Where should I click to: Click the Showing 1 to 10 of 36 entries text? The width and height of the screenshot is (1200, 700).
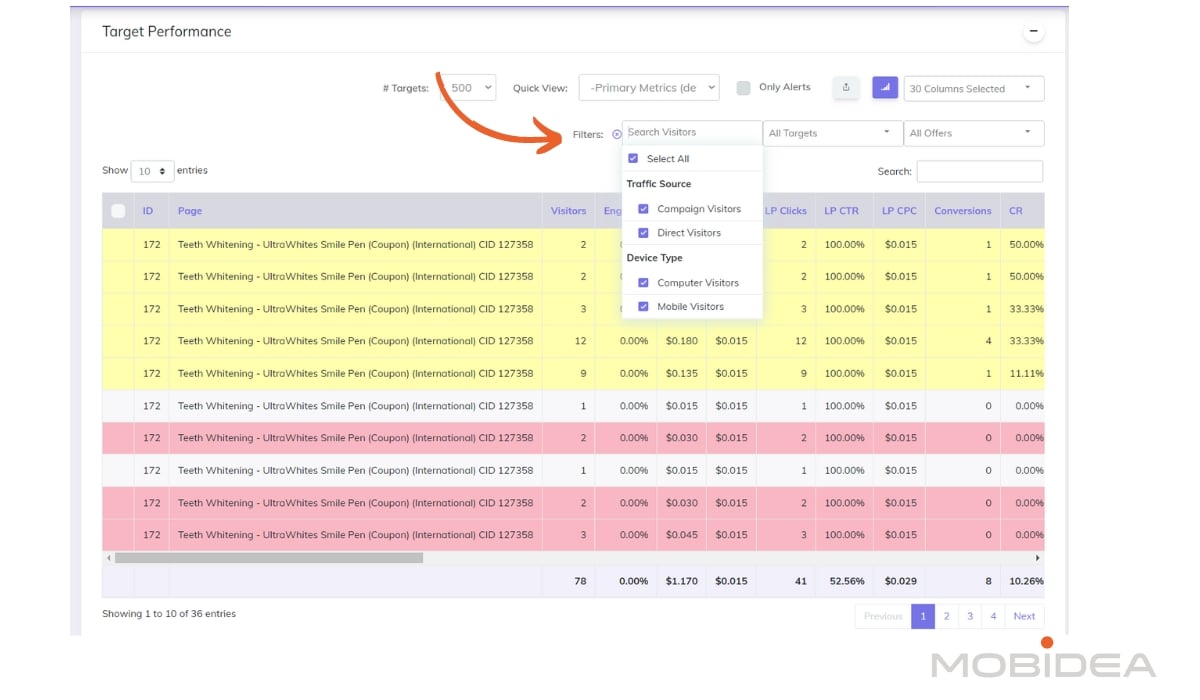(x=169, y=614)
